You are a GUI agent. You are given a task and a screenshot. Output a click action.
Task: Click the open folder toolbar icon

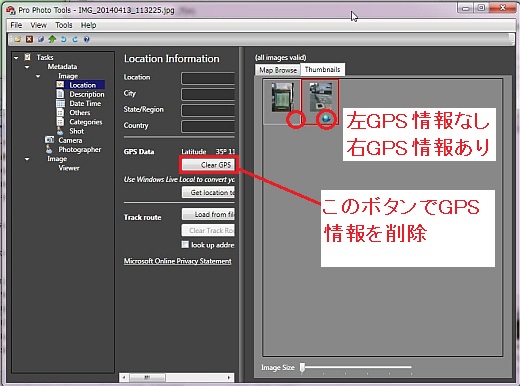point(17,39)
